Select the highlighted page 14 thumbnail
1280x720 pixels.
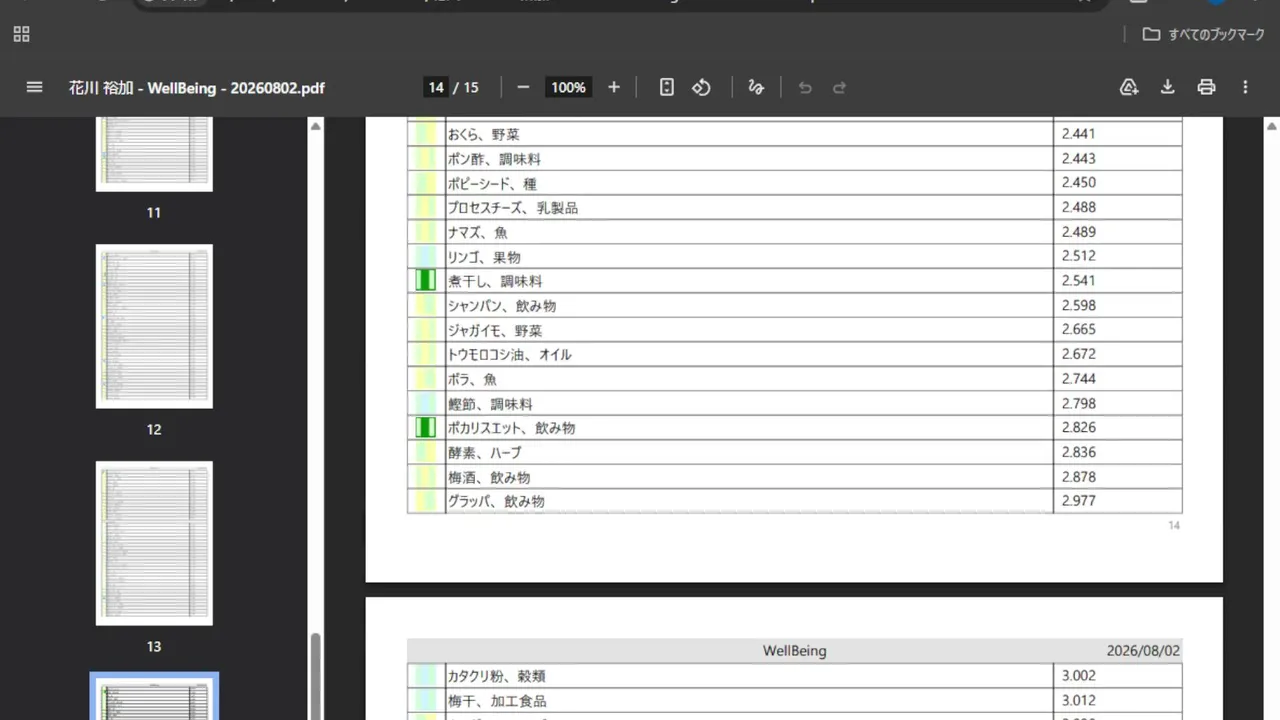click(154, 697)
